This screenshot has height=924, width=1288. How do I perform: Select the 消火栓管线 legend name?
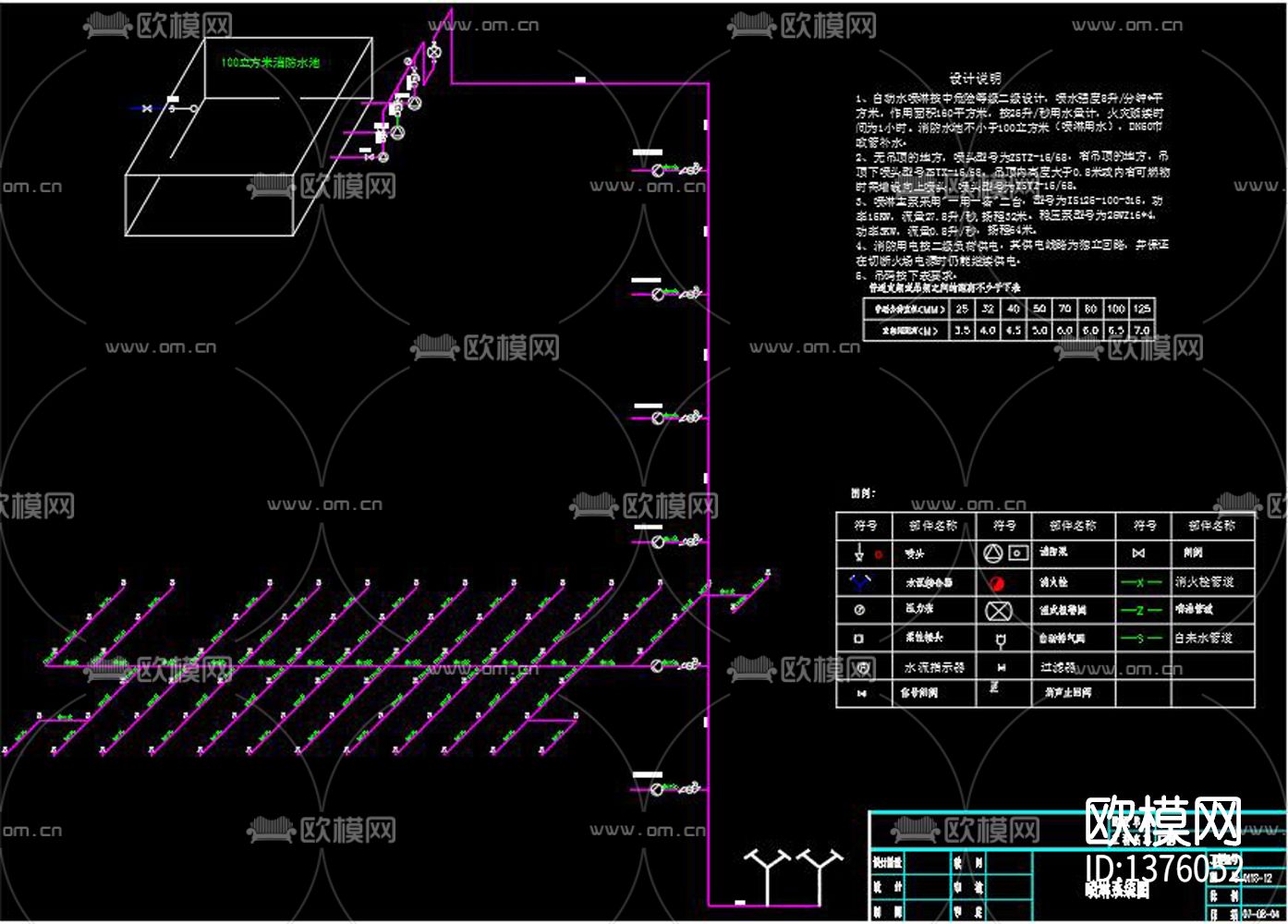pos(1204,582)
